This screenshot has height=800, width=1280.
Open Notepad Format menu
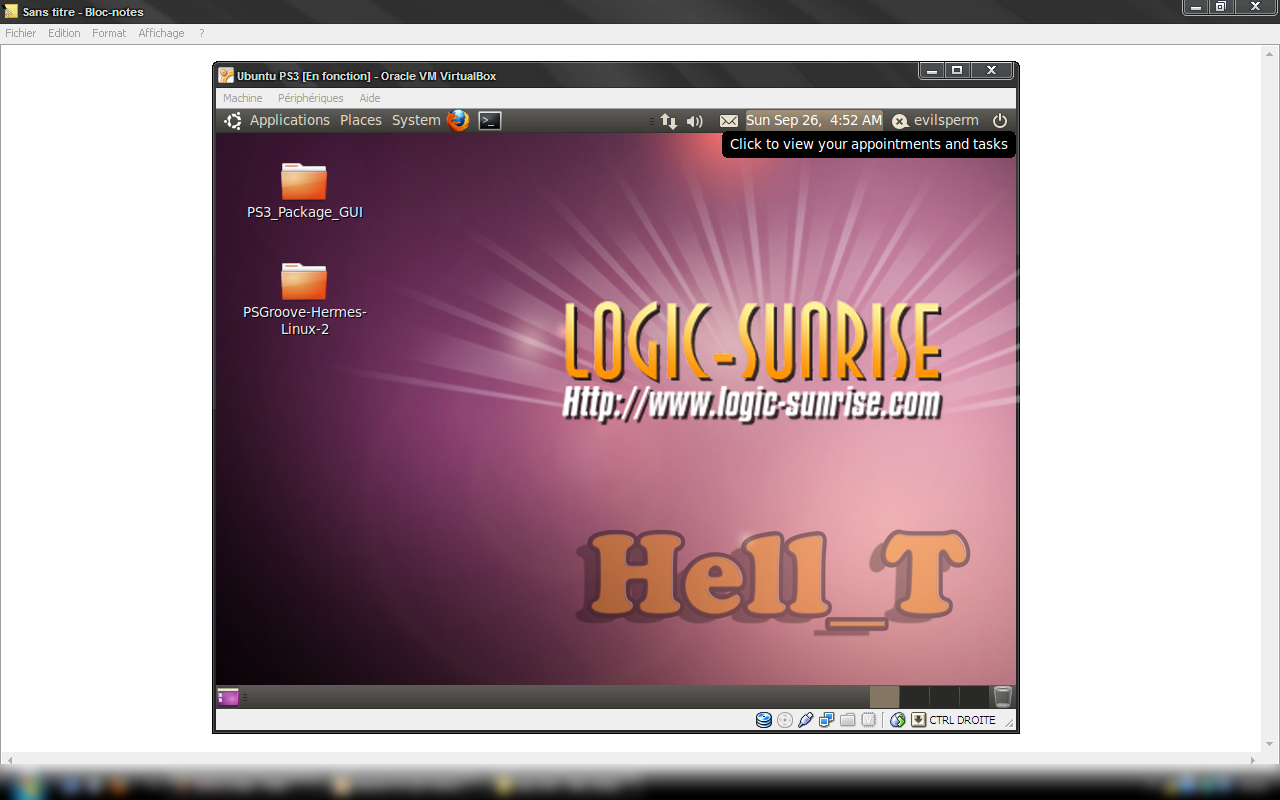109,33
